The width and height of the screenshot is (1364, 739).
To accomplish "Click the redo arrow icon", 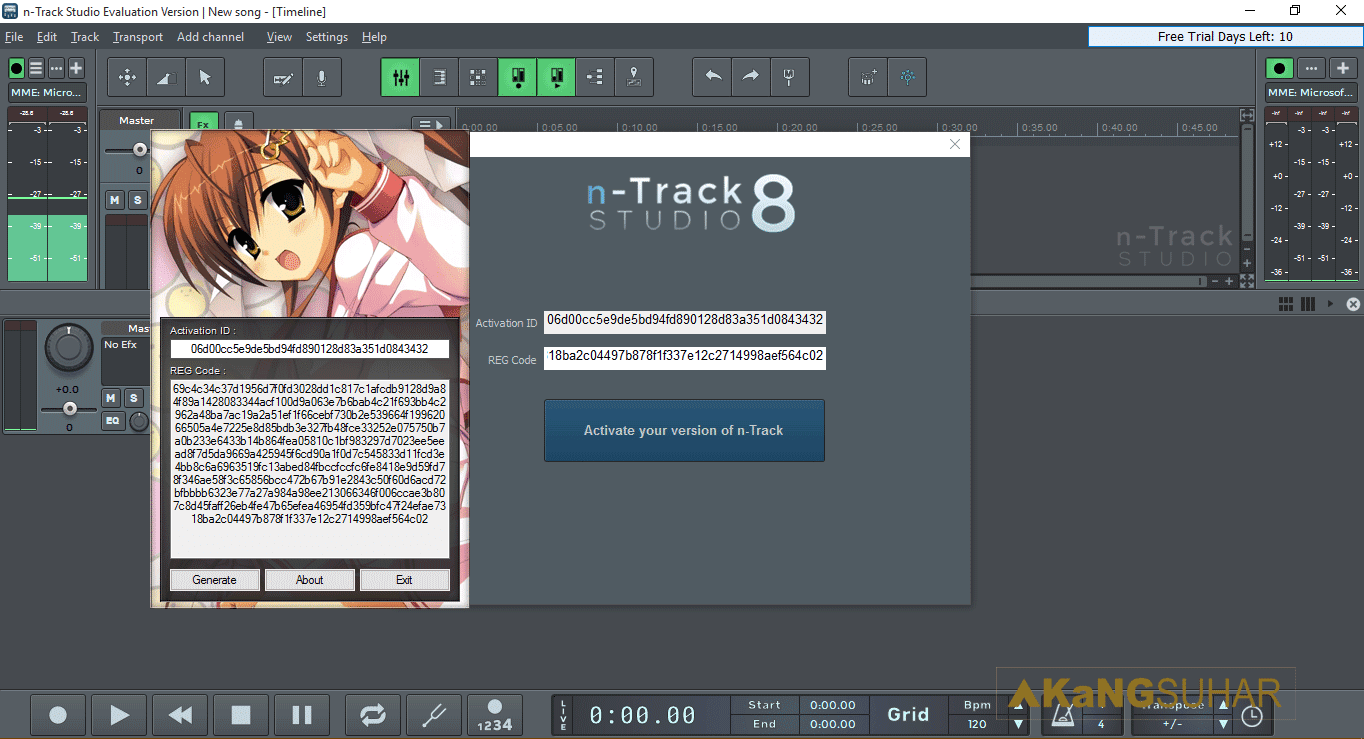I will coord(751,77).
